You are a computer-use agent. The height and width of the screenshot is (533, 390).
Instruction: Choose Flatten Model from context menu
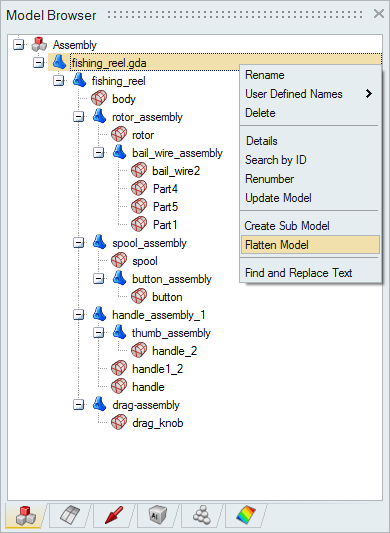[310, 245]
